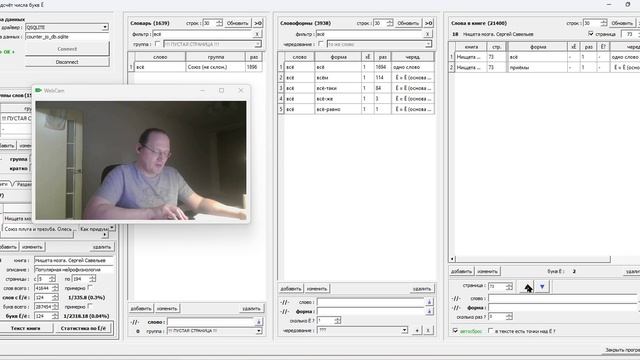Click the >0 button in Словарь panel

click(258, 23)
